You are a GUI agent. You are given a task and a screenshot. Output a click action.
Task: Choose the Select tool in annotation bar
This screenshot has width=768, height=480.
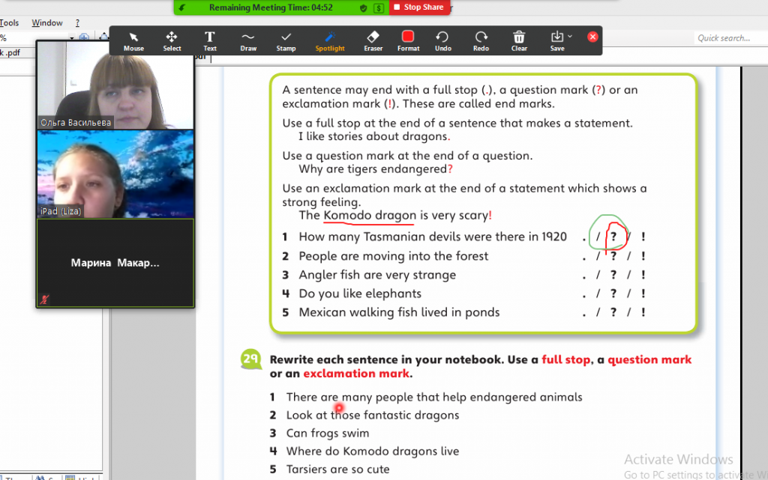172,40
